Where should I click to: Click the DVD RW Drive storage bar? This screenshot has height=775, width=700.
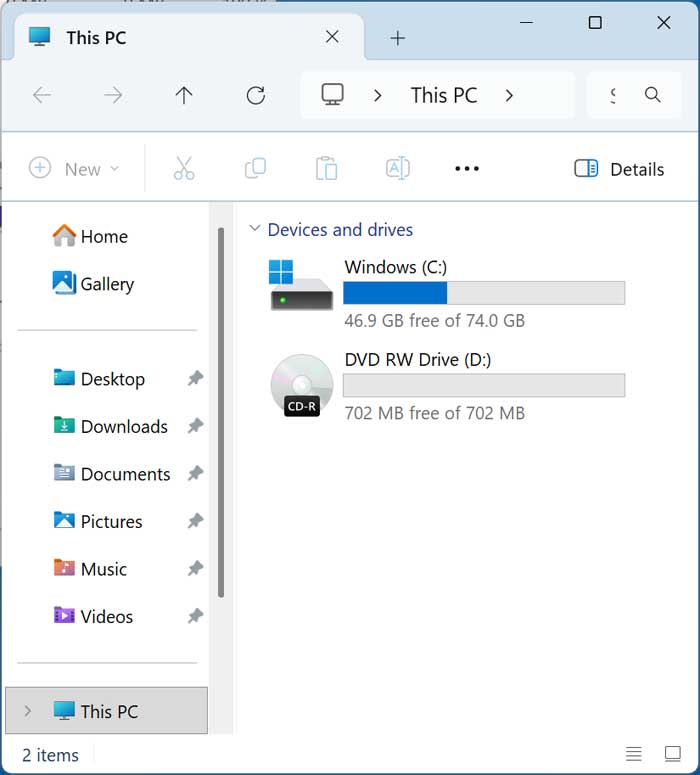point(484,386)
